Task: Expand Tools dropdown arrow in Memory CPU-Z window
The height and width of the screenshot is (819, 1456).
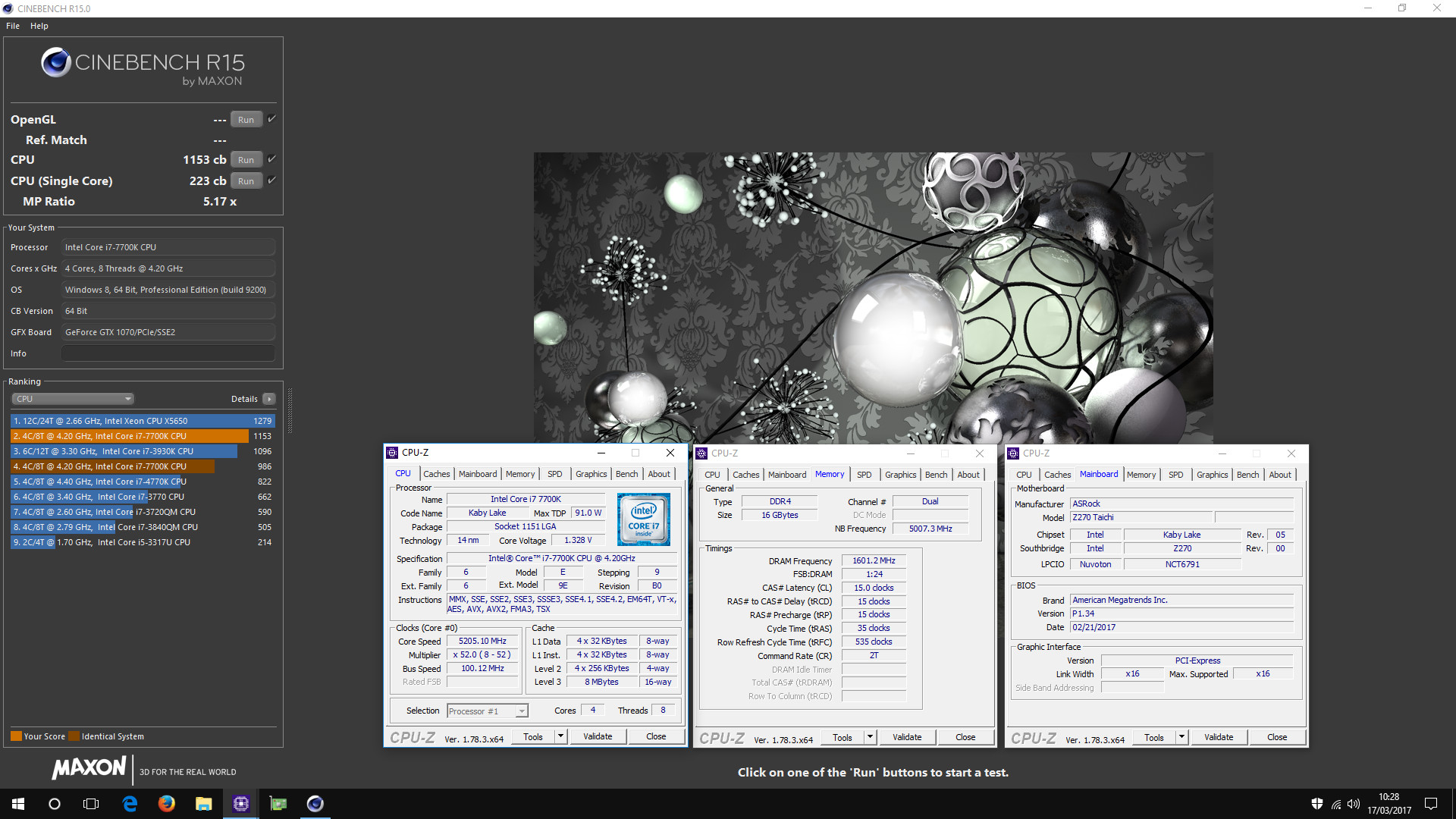Action: 871,737
